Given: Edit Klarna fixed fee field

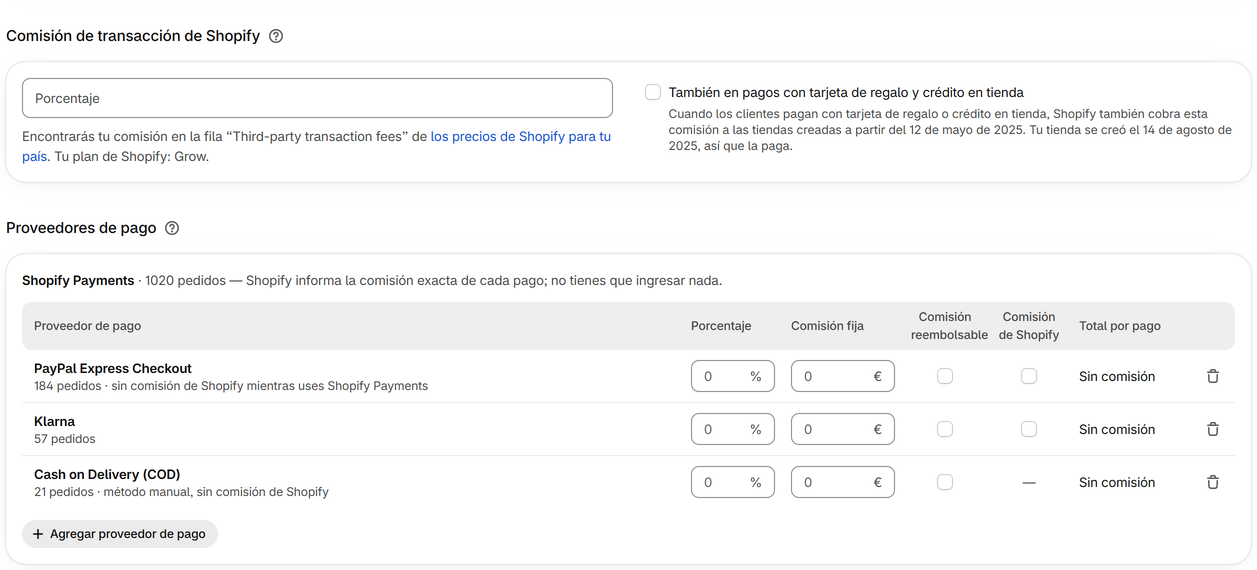Looking at the screenshot, I should click(843, 429).
